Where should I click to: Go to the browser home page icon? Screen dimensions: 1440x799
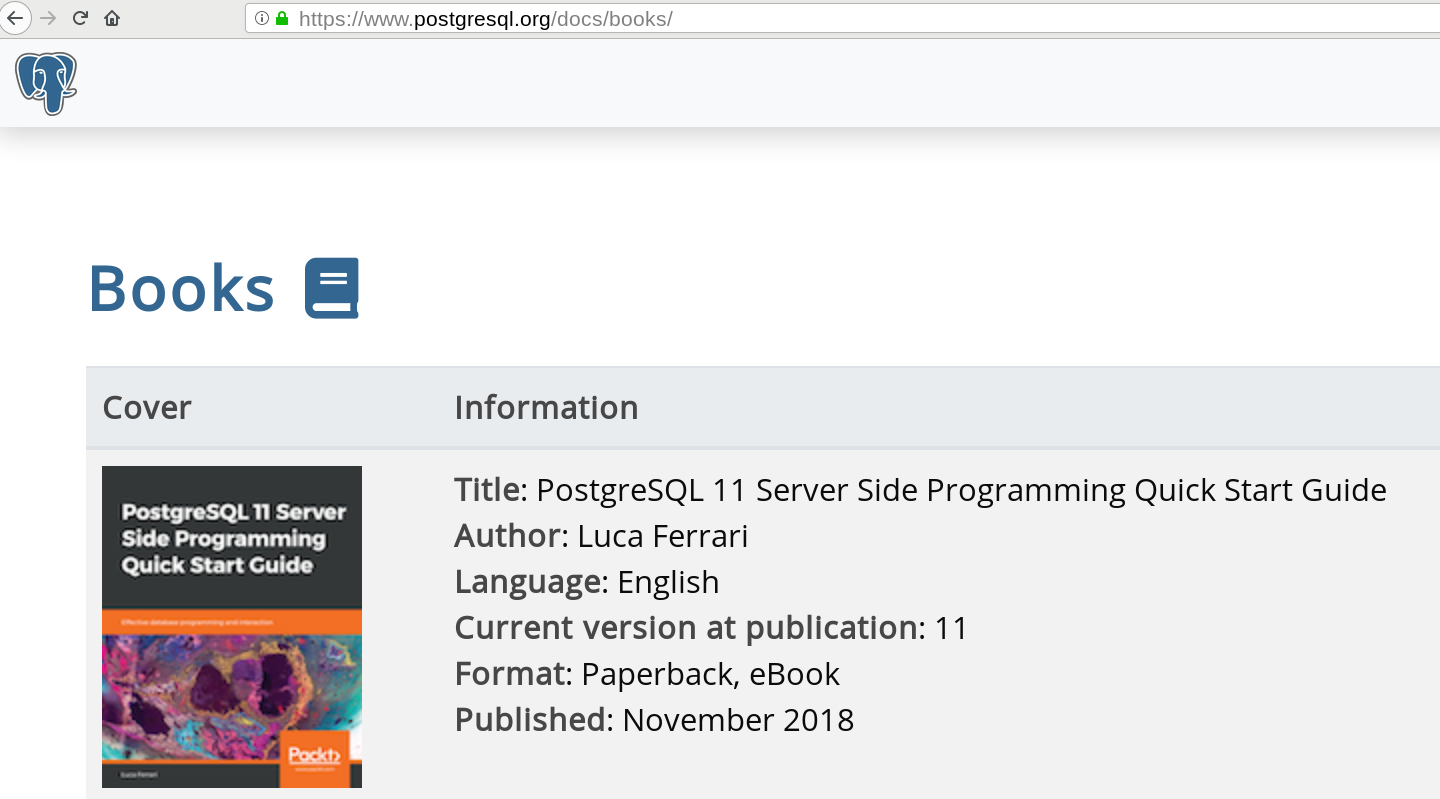(x=112, y=18)
